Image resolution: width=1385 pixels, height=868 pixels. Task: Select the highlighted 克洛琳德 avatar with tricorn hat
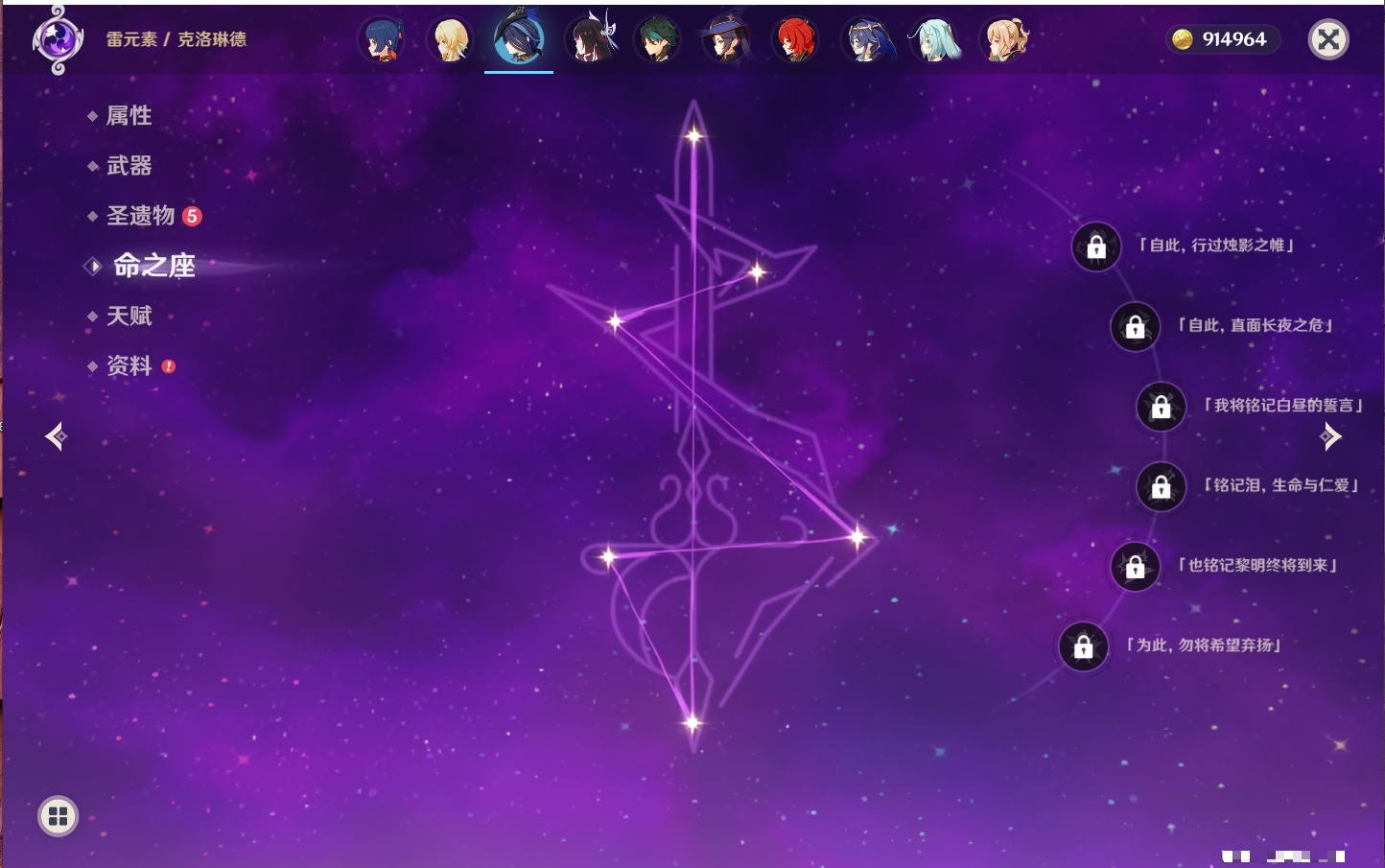519,38
